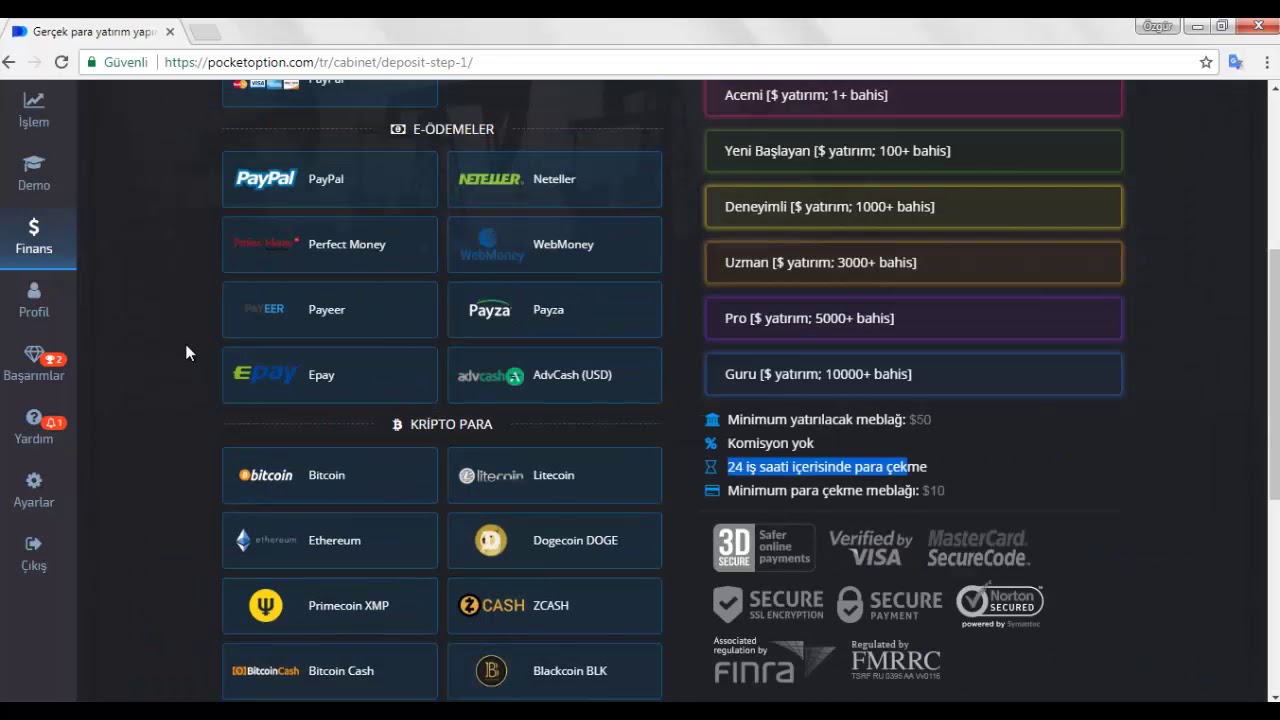The image size is (1280, 720).
Task: Click the Epay logo
Action: pyautogui.click(x=265, y=374)
